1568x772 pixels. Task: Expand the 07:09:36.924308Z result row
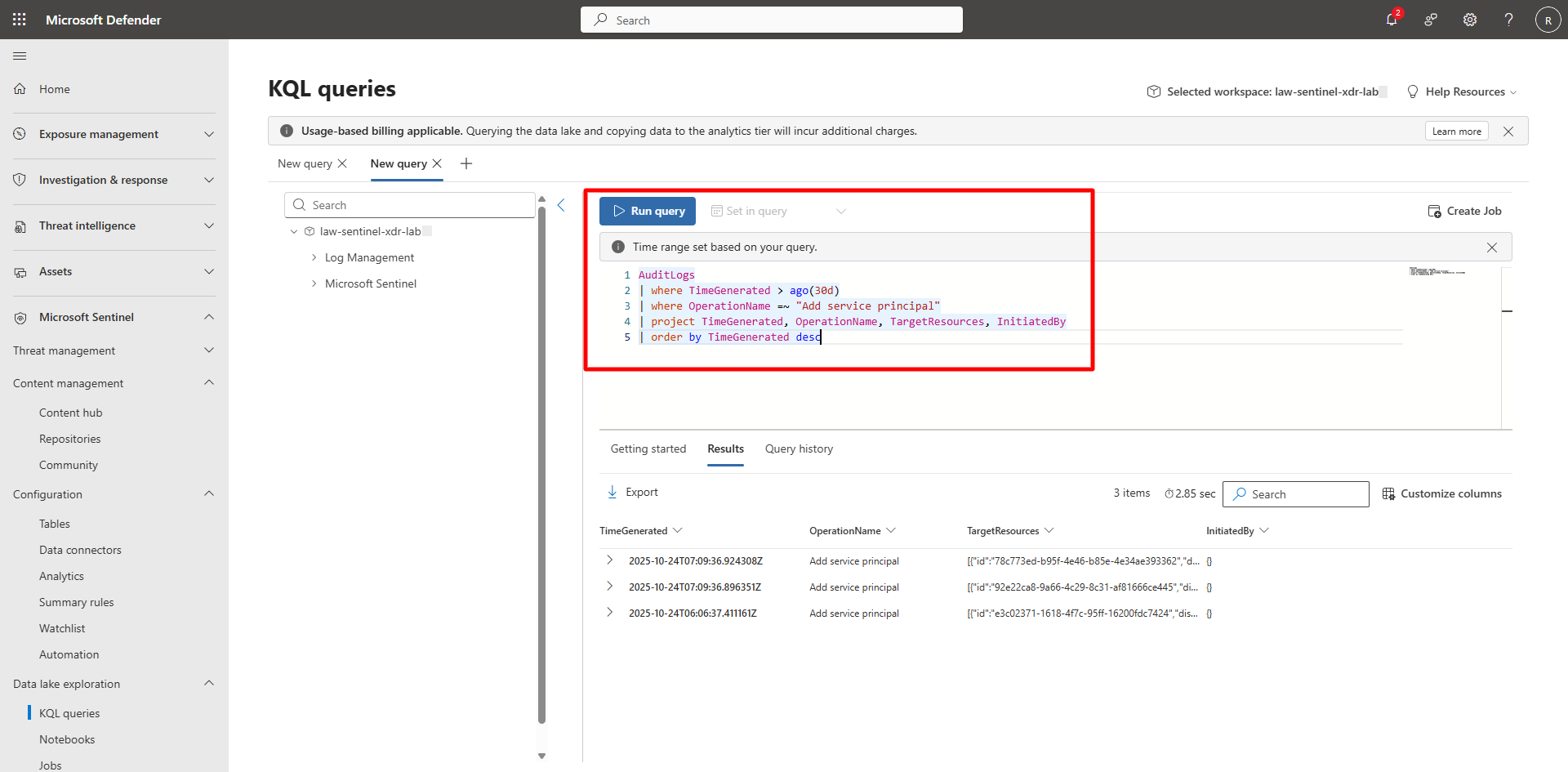pos(610,560)
